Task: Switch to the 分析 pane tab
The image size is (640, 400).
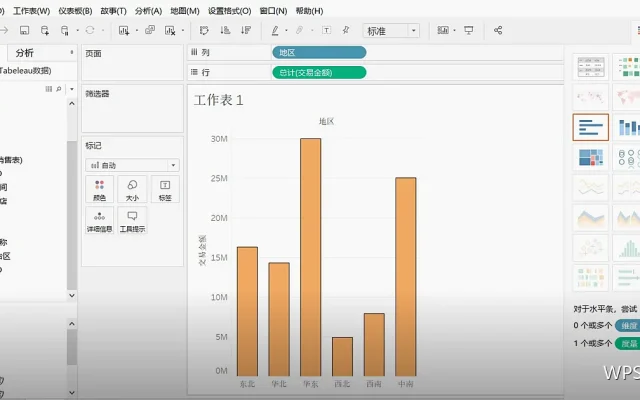Action: (24, 53)
